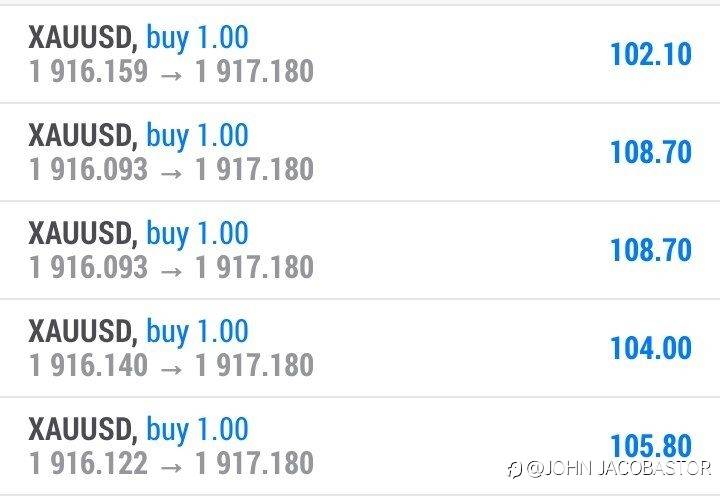Select the XAUUSD symbol above 1 916.140
This screenshot has width=720, height=501.
coord(82,332)
